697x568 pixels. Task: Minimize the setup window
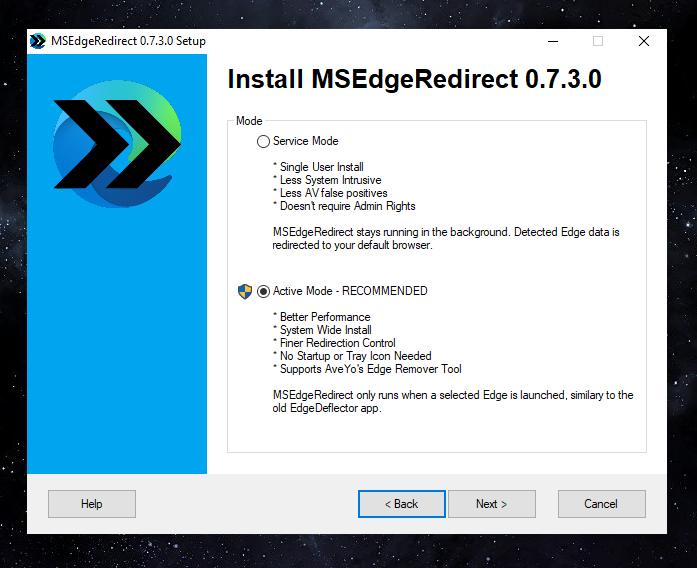coord(553,41)
